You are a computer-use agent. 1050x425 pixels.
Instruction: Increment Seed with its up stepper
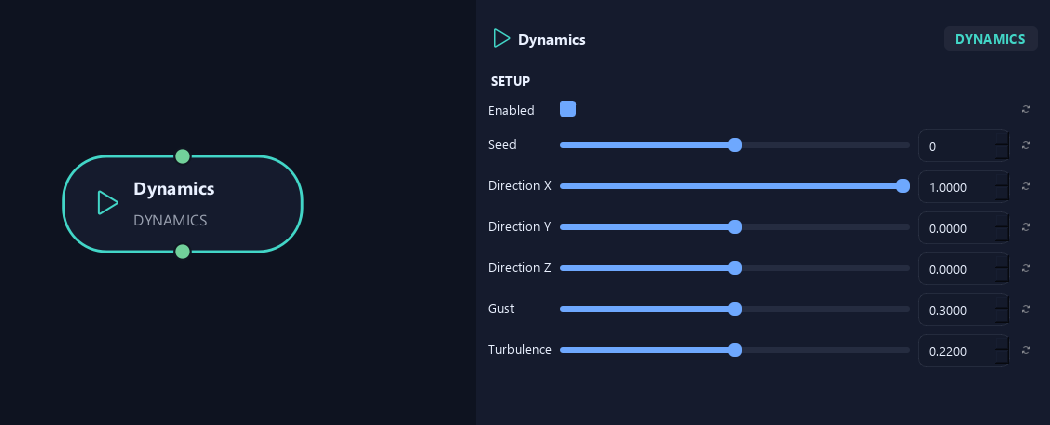point(1002,138)
